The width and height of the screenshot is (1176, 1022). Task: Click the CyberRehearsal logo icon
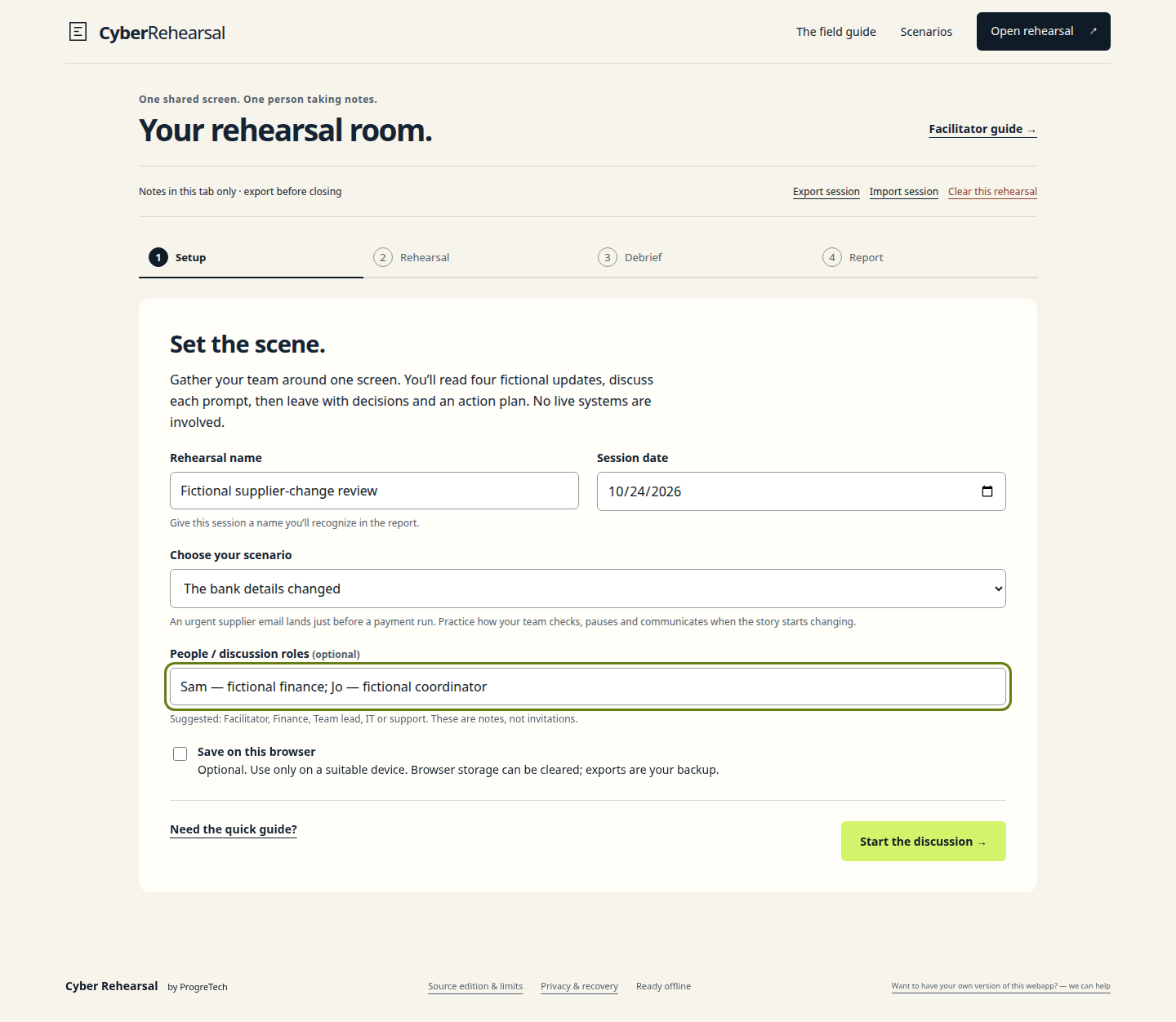tap(78, 32)
